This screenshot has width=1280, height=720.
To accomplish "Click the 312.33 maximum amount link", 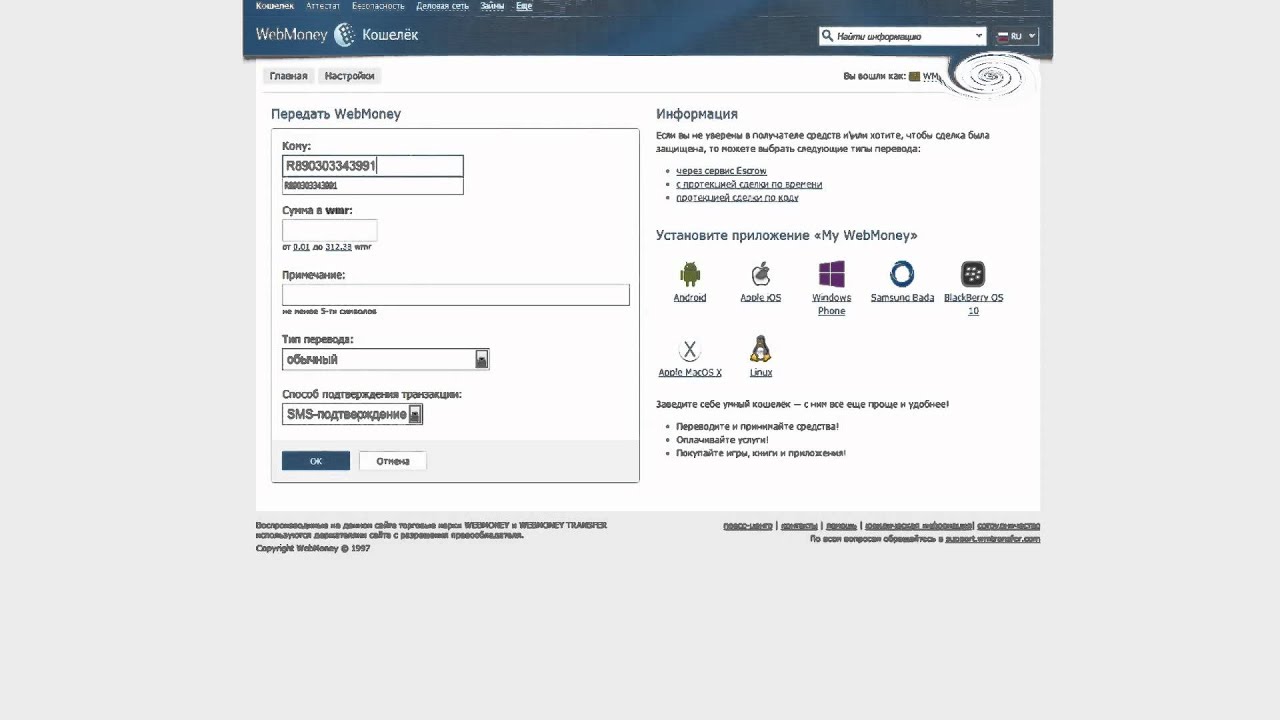I will pos(338,246).
